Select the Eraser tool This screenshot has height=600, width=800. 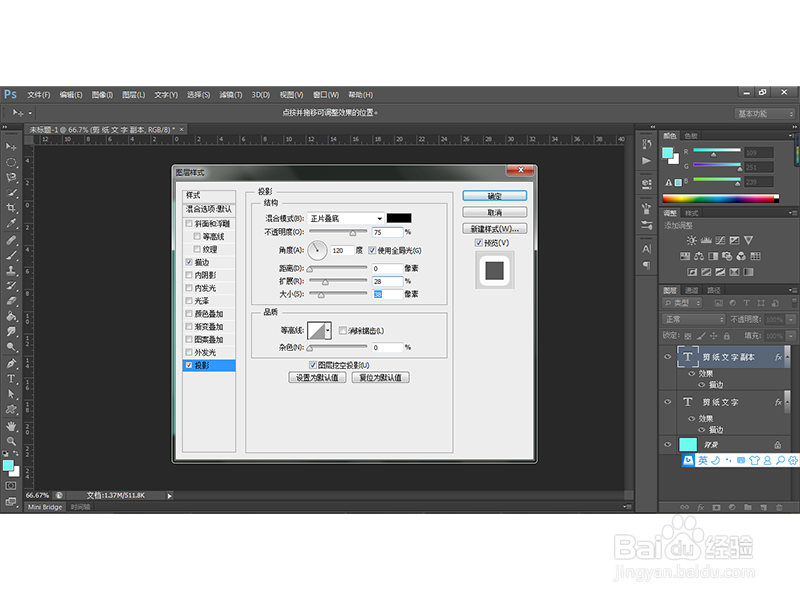point(11,301)
